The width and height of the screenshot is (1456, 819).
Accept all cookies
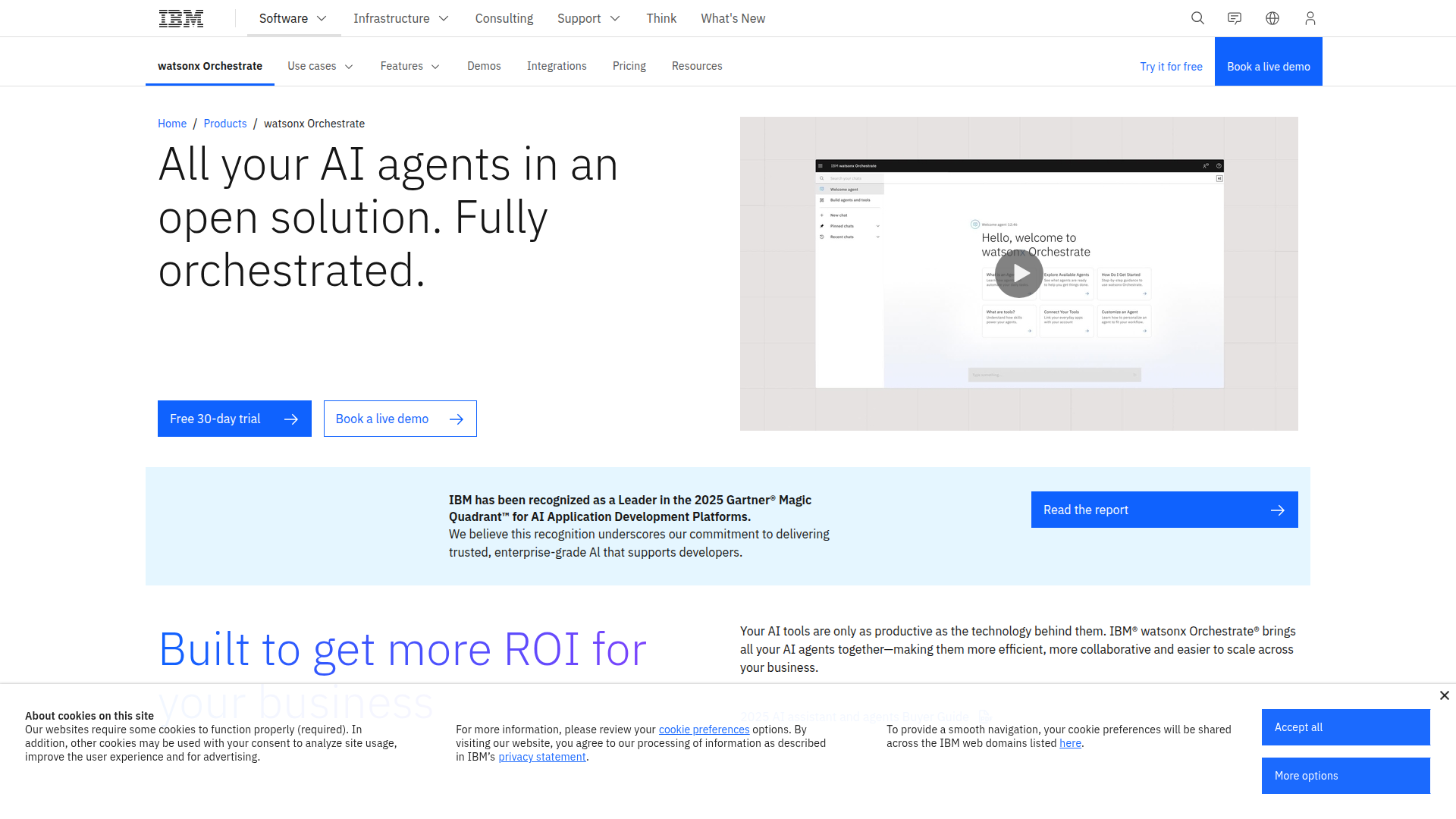point(1345,727)
